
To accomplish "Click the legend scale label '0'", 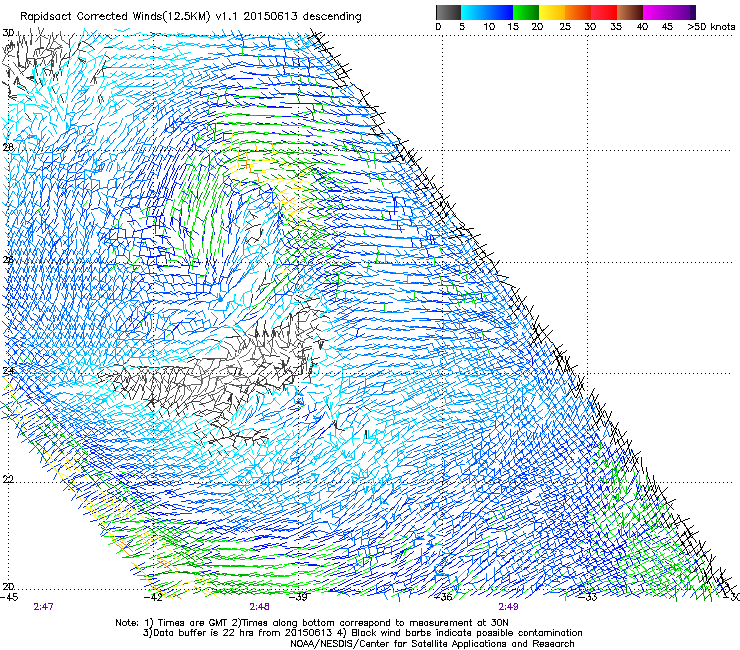I will (x=438, y=27).
